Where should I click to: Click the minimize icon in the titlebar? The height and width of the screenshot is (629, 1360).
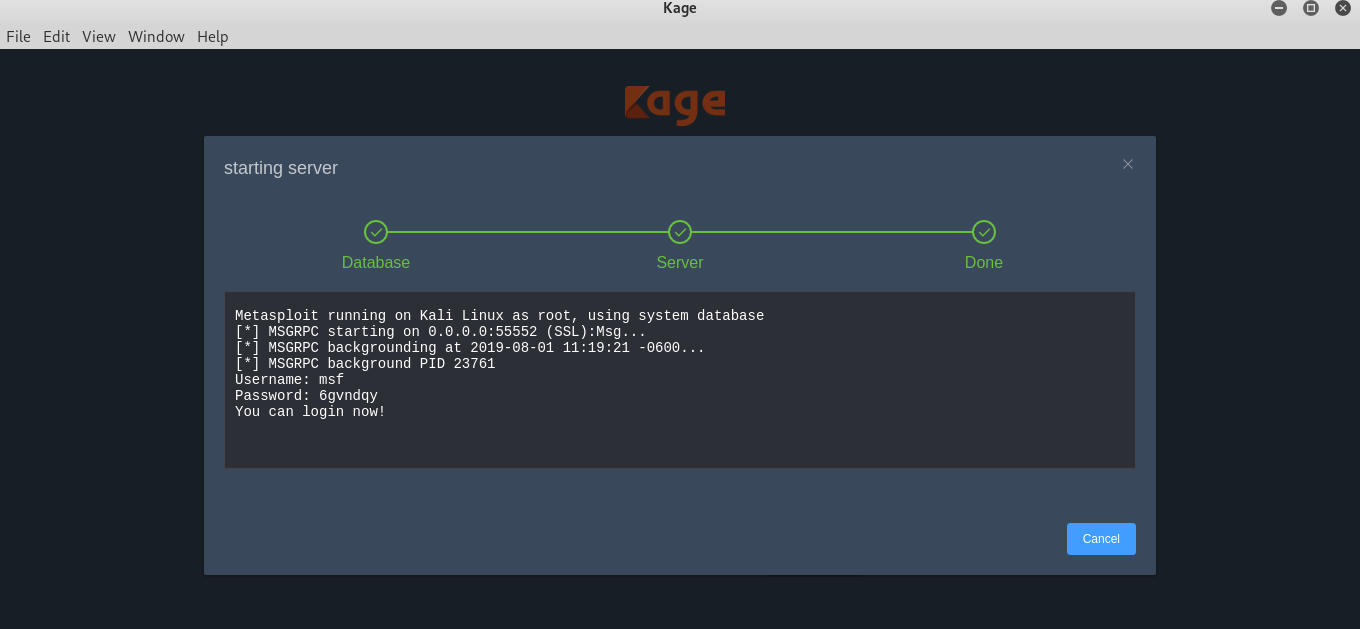coord(1278,8)
